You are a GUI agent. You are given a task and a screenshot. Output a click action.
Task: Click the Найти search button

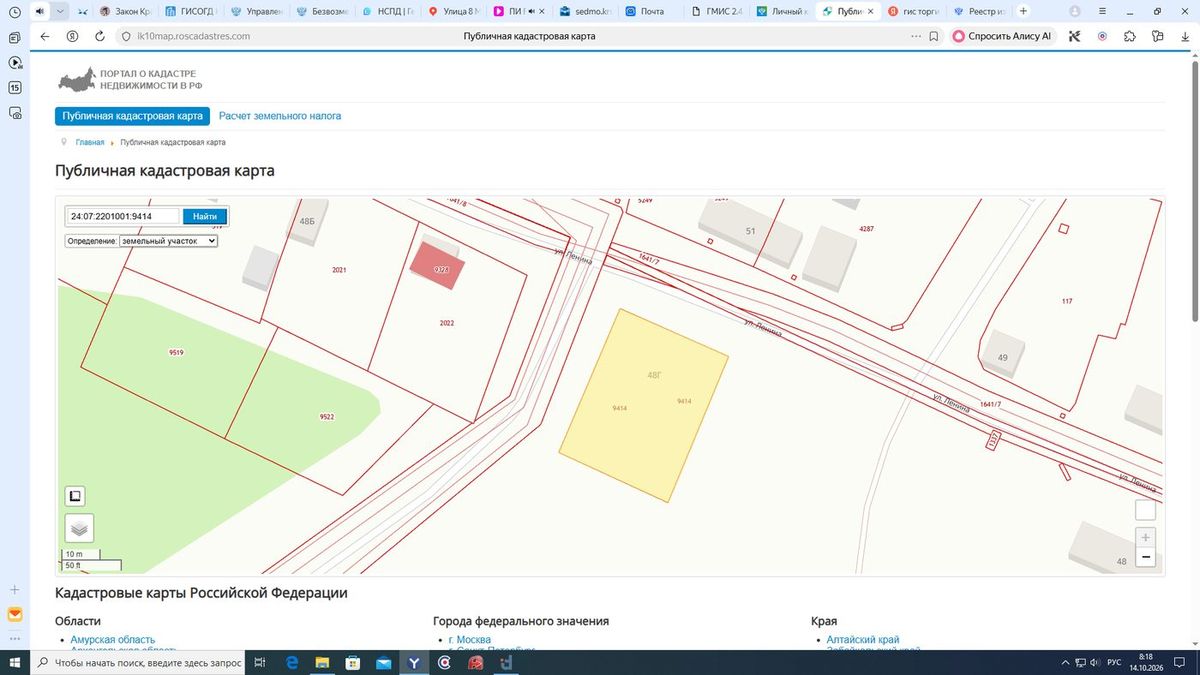pyautogui.click(x=205, y=216)
